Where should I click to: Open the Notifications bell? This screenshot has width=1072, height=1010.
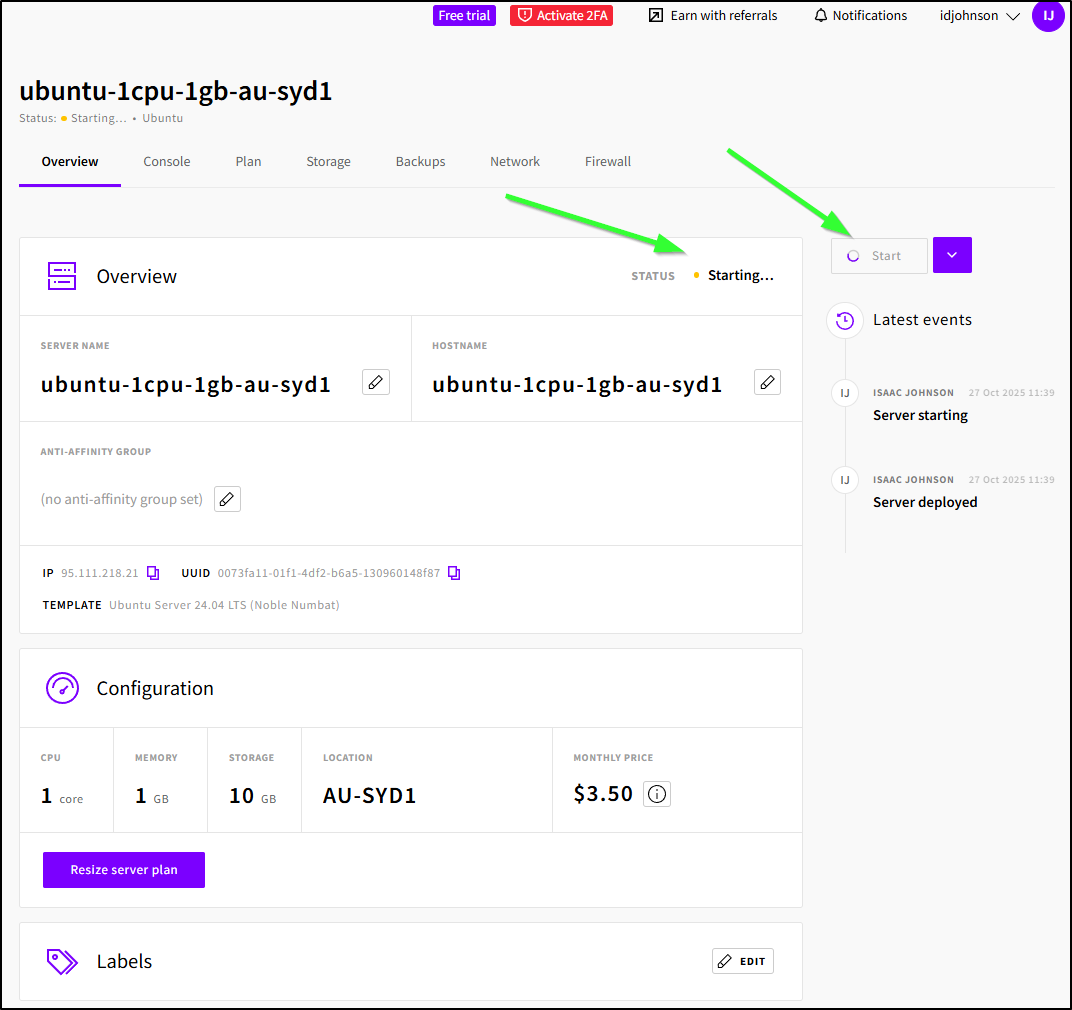click(x=860, y=16)
